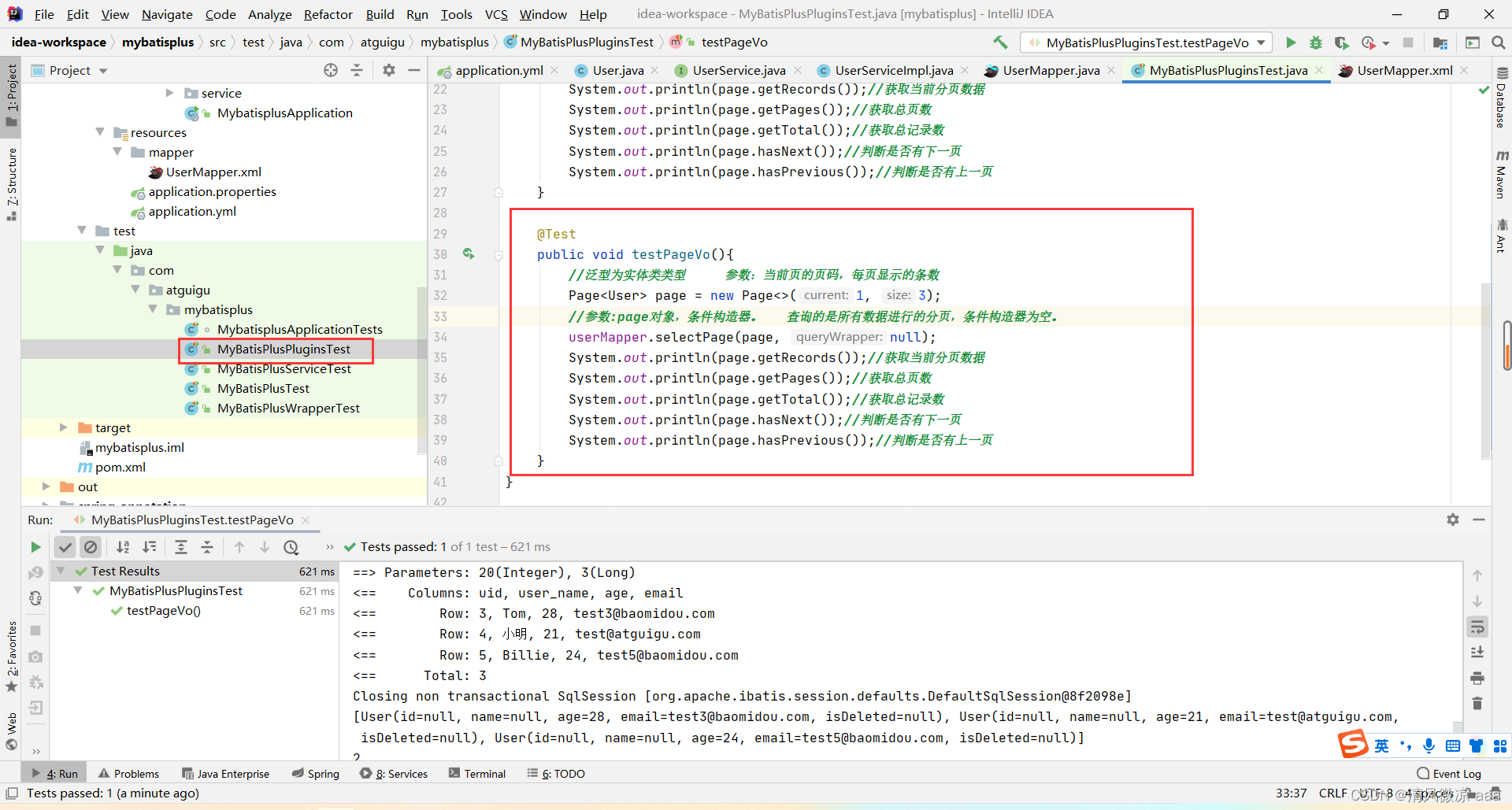Image resolution: width=1512 pixels, height=810 pixels.
Task: Expand all test results
Action: pos(181,546)
